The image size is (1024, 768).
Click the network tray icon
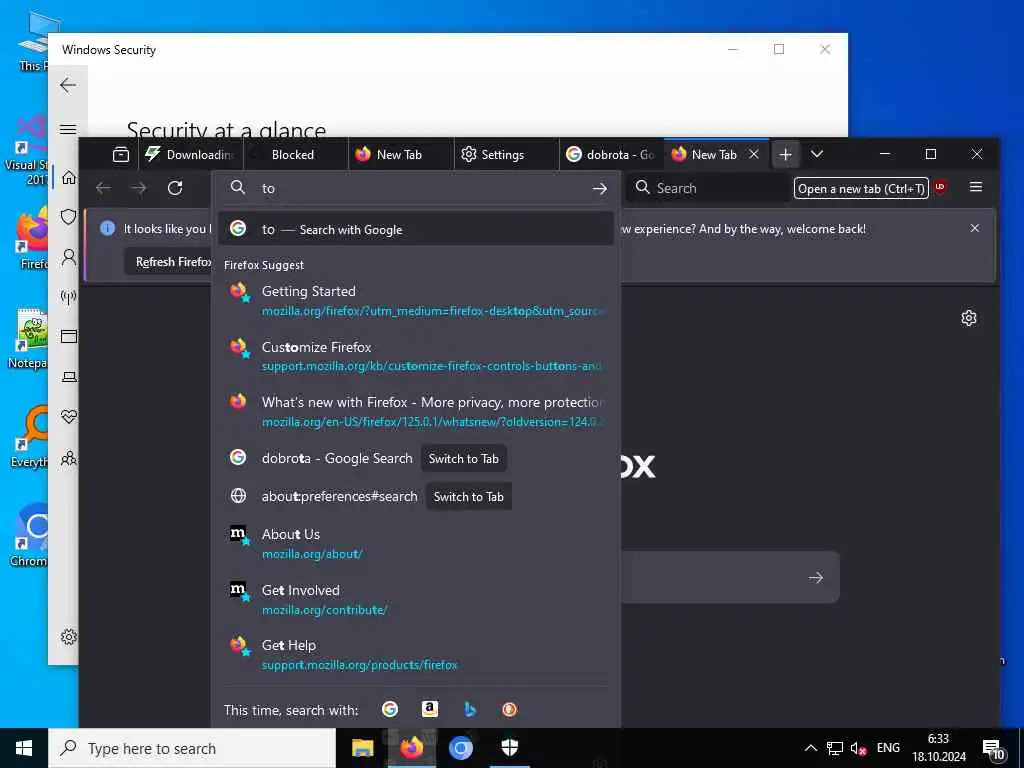[835, 748]
